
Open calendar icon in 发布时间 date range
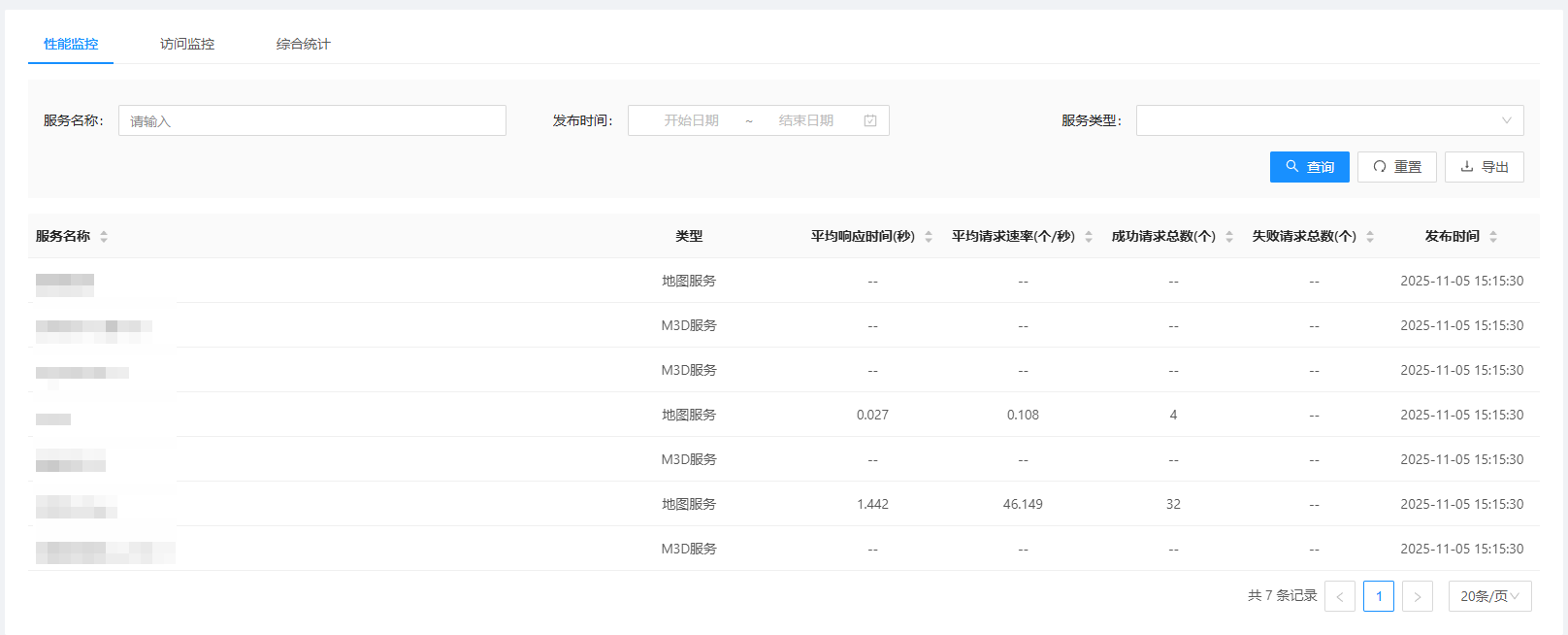(870, 120)
